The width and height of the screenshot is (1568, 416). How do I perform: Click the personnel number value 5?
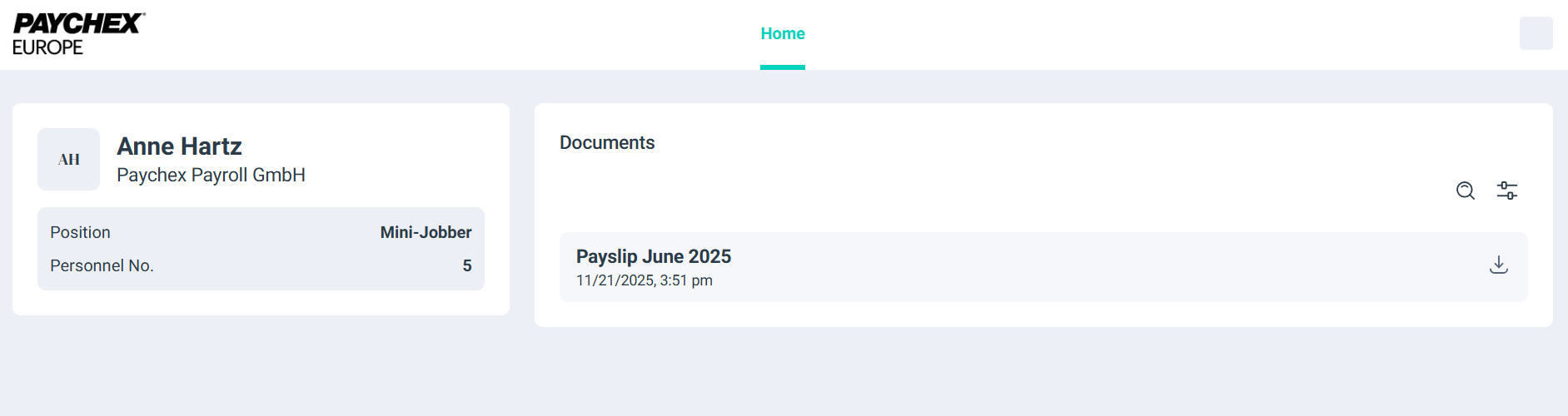467,265
